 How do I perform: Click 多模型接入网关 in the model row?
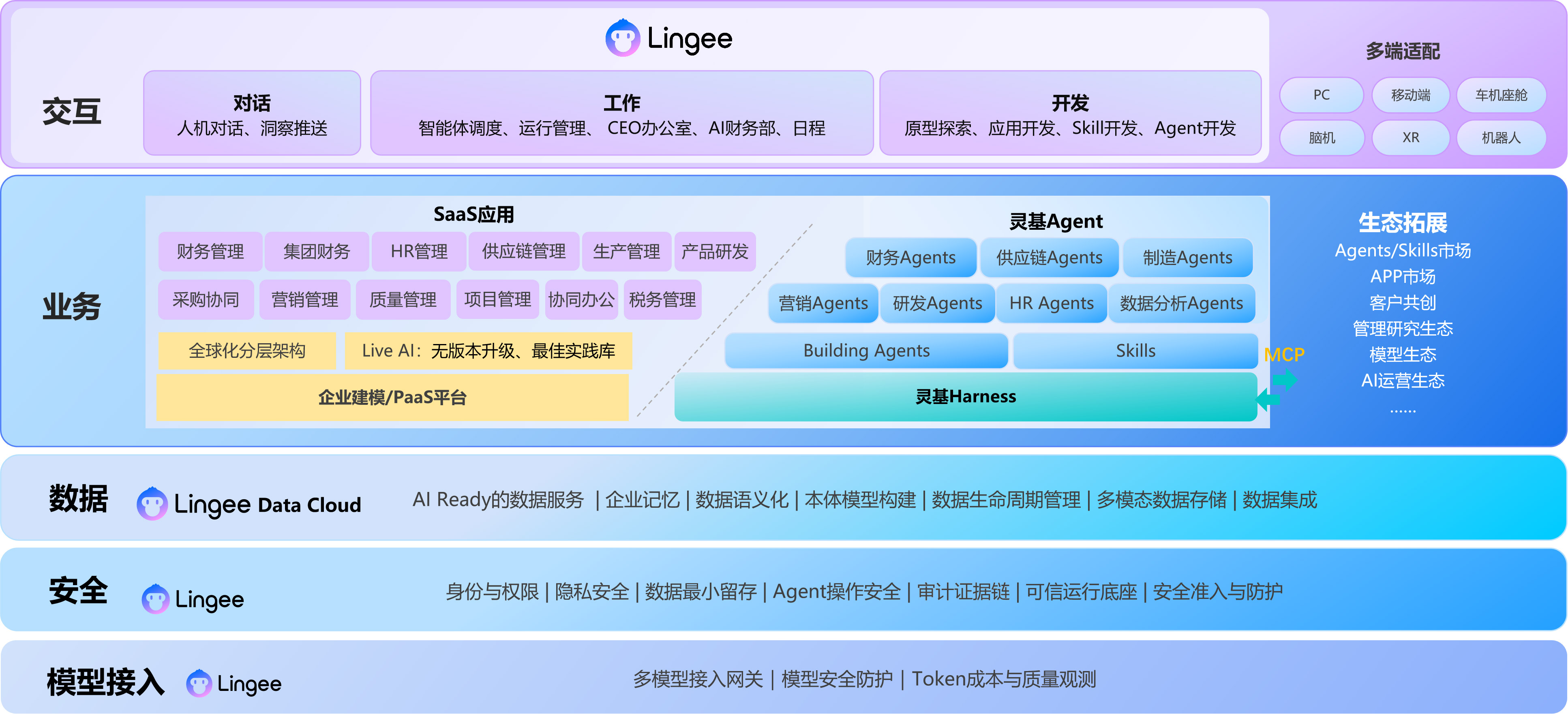(698, 679)
